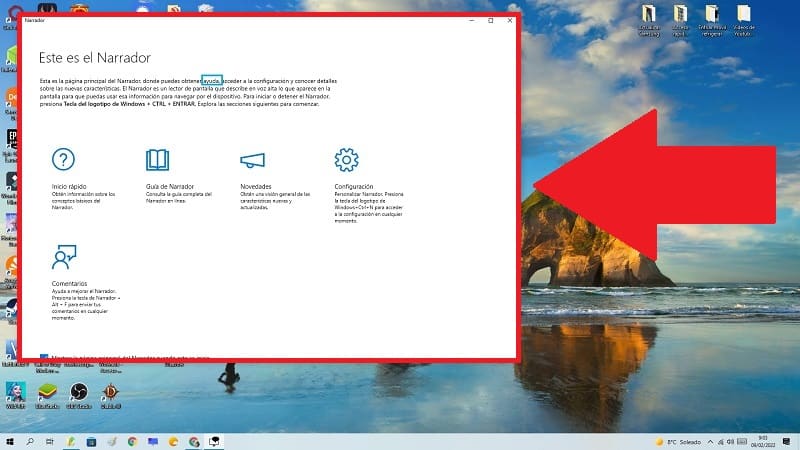Screen dimensions: 800x450
Task: Open the touch keyboard tray icon
Action: pos(742,442)
